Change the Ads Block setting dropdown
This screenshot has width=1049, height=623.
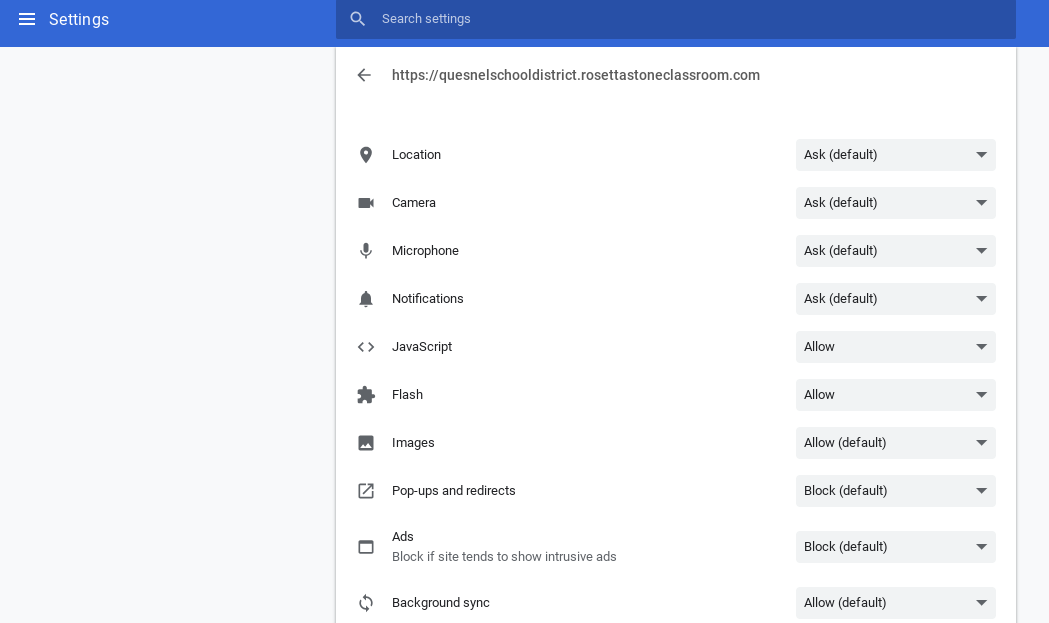(895, 547)
